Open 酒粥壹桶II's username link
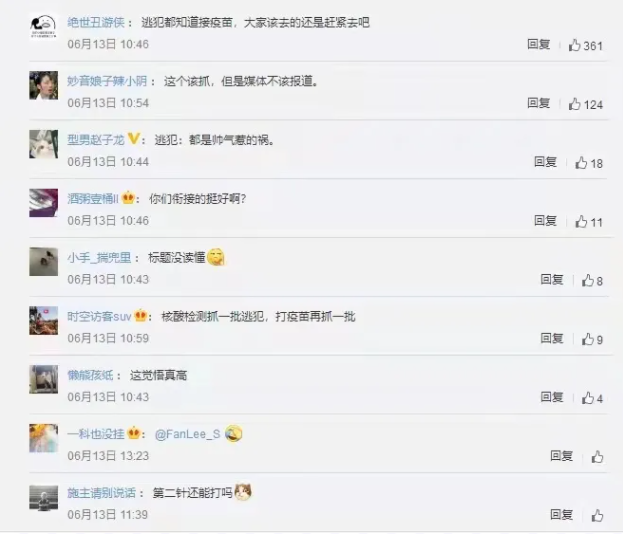 click(93, 199)
